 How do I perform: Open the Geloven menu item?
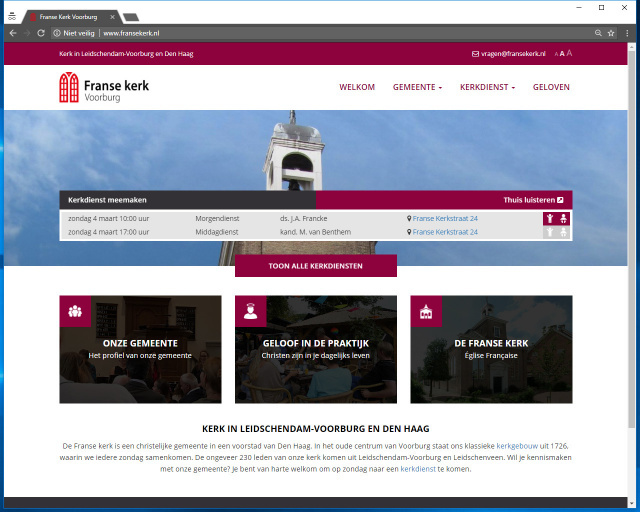(551, 87)
